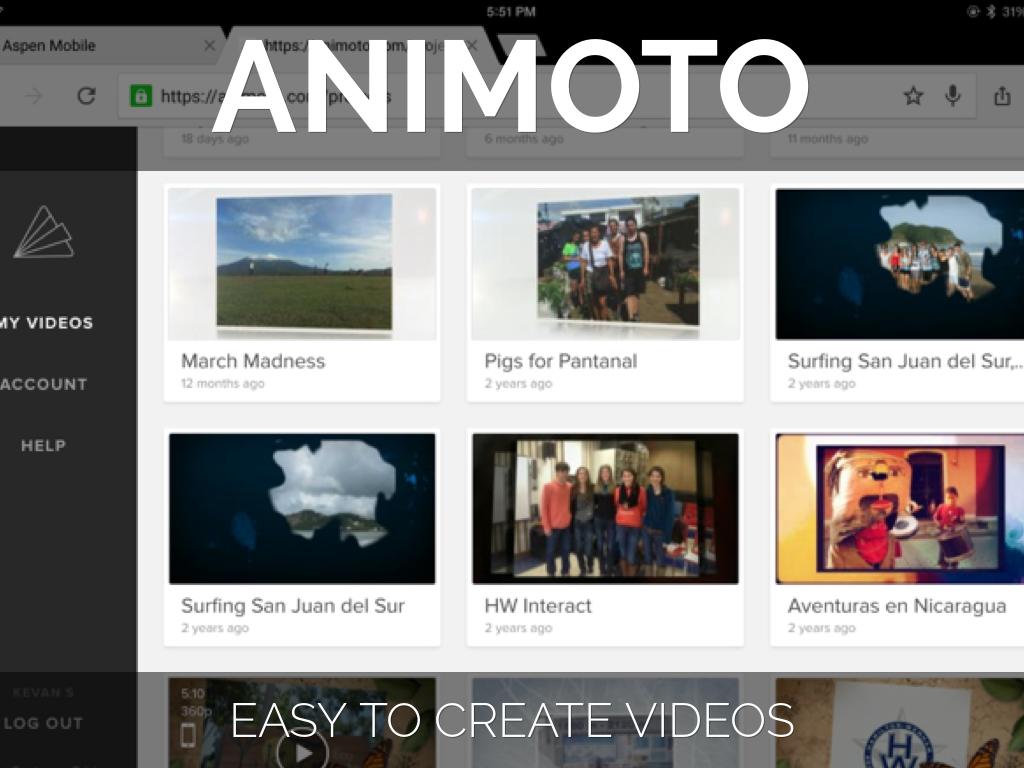
Task: Click the Log Out link
Action: pos(44,723)
